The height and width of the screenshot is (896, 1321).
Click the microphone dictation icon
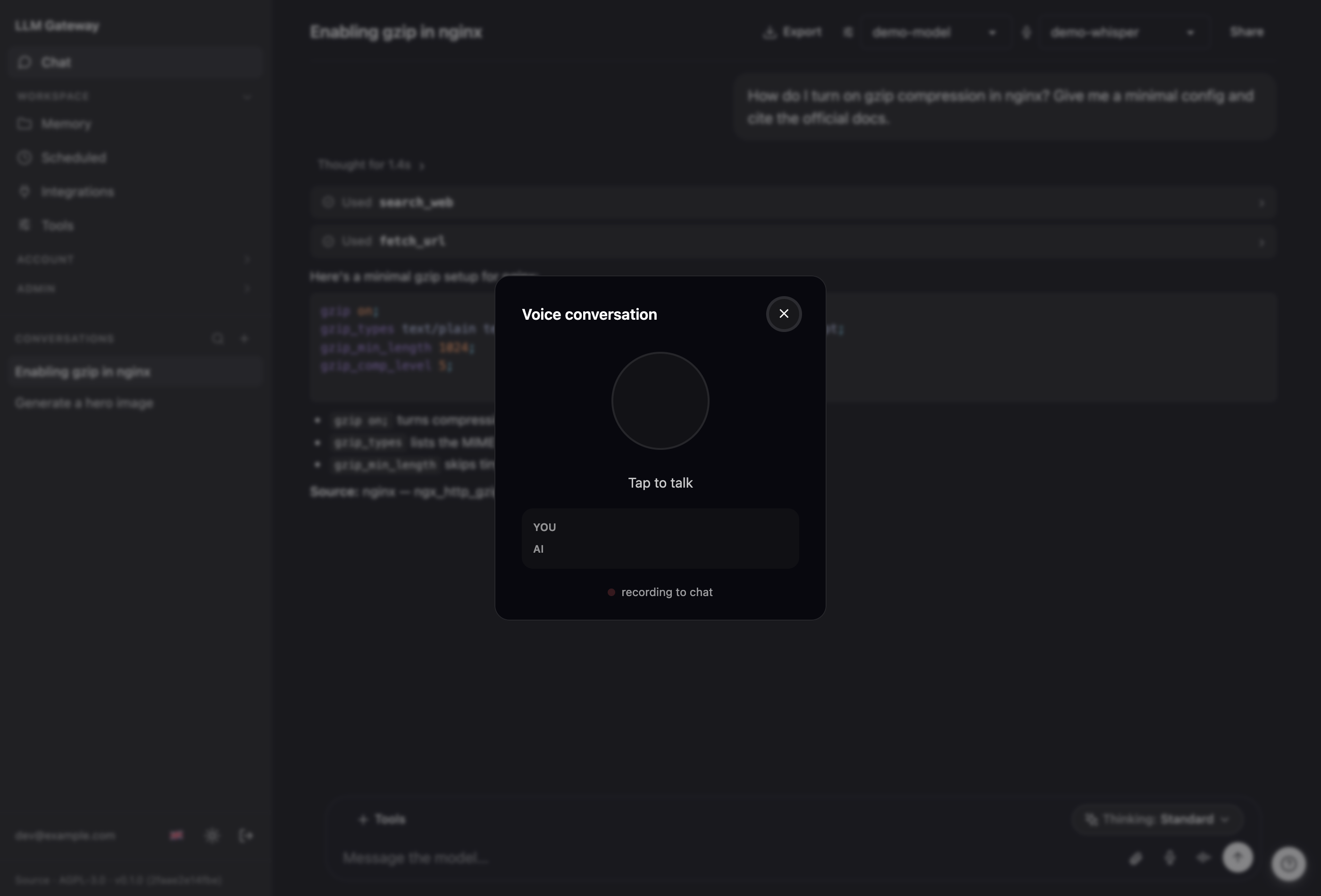click(1169, 857)
